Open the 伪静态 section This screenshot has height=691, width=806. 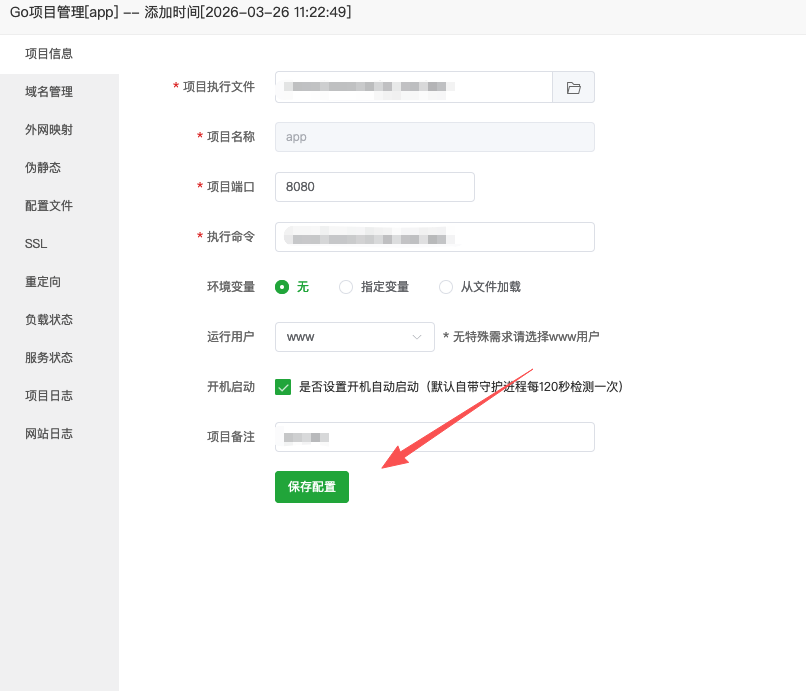43,168
